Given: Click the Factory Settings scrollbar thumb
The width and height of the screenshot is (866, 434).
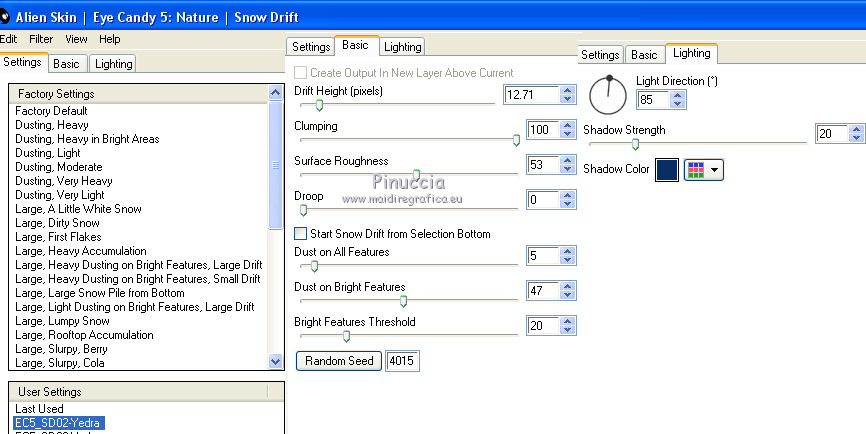Looking at the screenshot, I should coord(275,165).
